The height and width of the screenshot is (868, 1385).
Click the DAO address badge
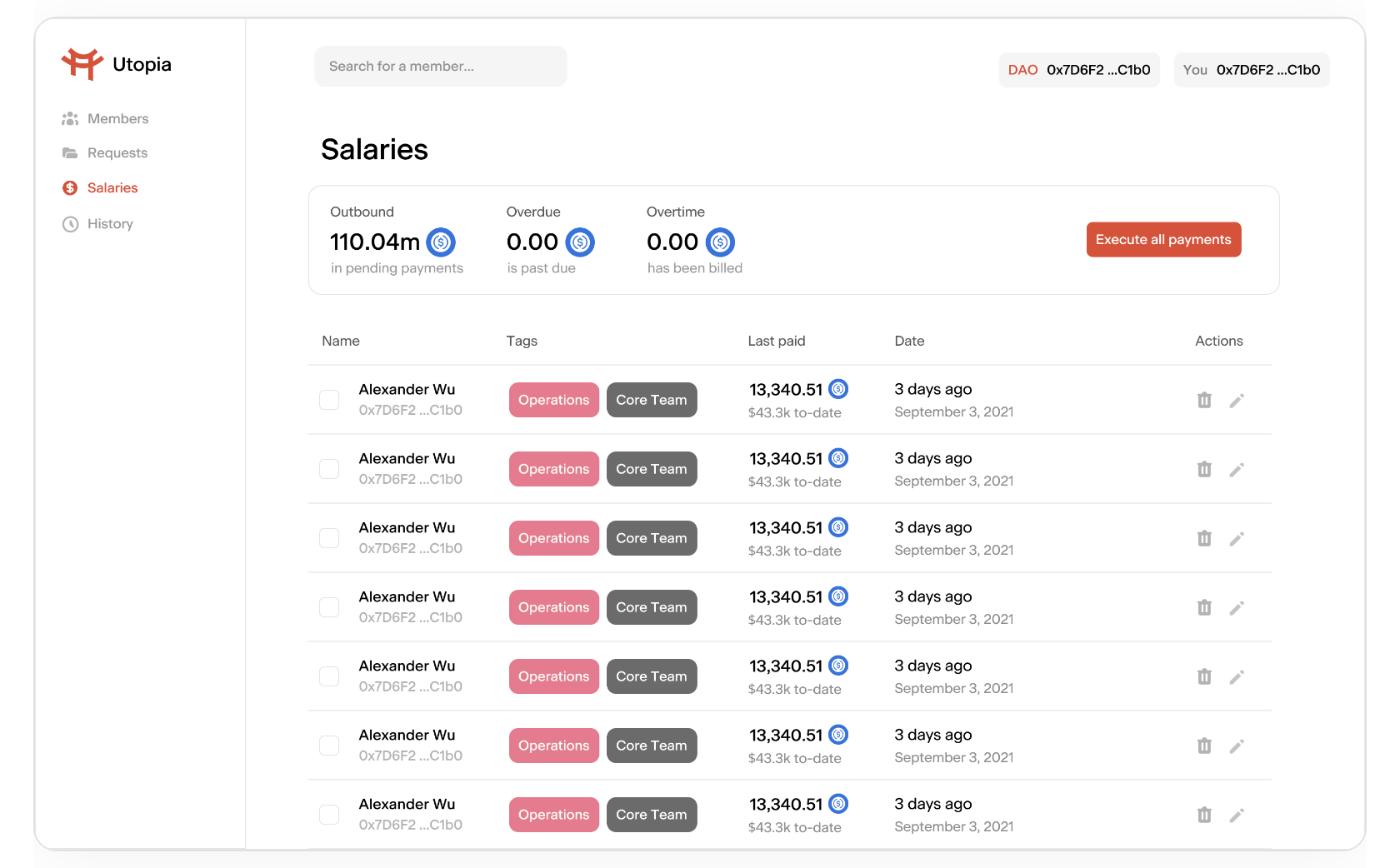(1078, 70)
